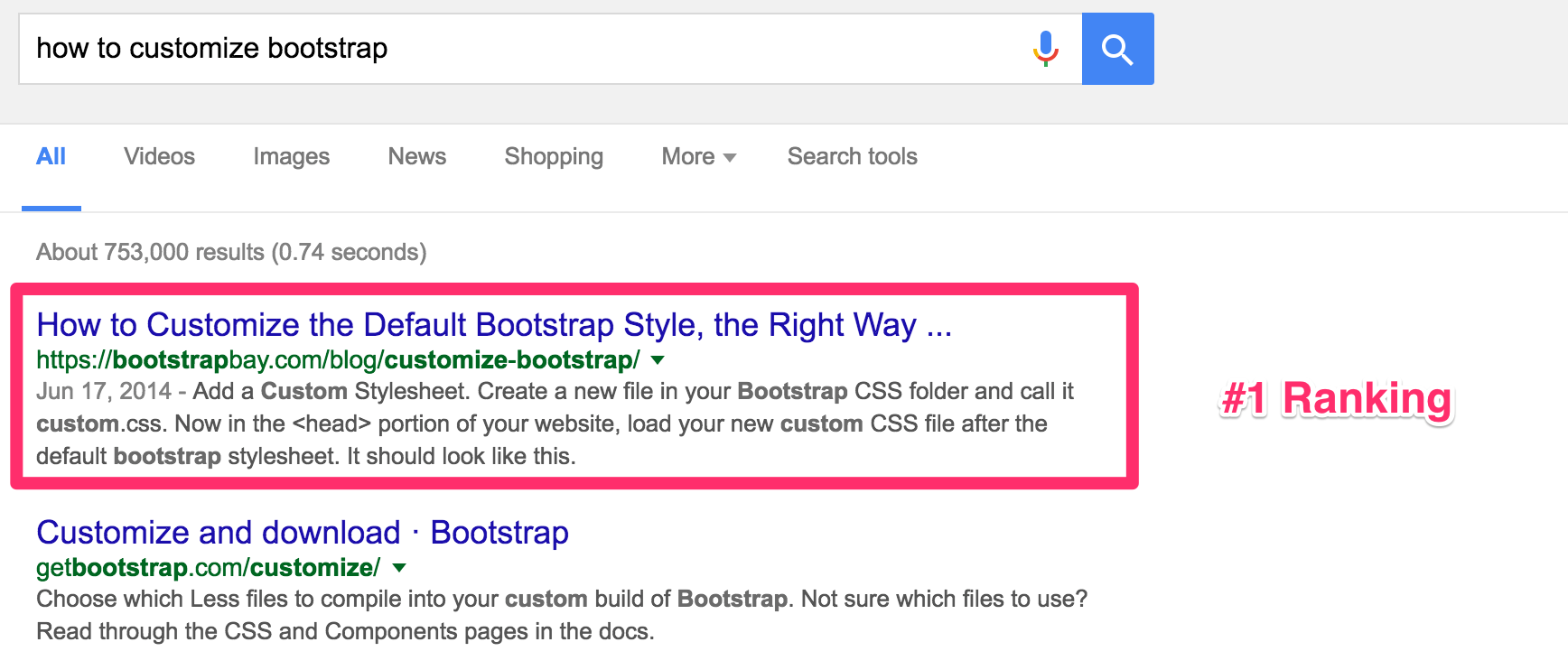1568x670 pixels.
Task: Select the All results tab
Action: coord(51,157)
